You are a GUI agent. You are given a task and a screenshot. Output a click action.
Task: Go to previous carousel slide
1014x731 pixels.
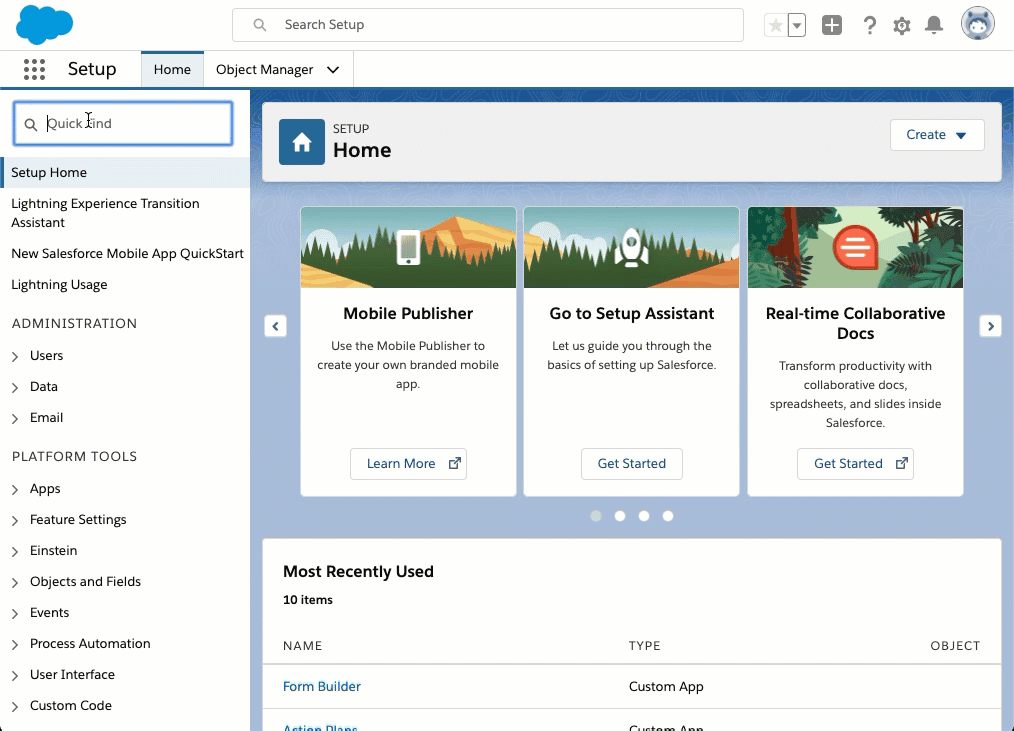point(276,326)
